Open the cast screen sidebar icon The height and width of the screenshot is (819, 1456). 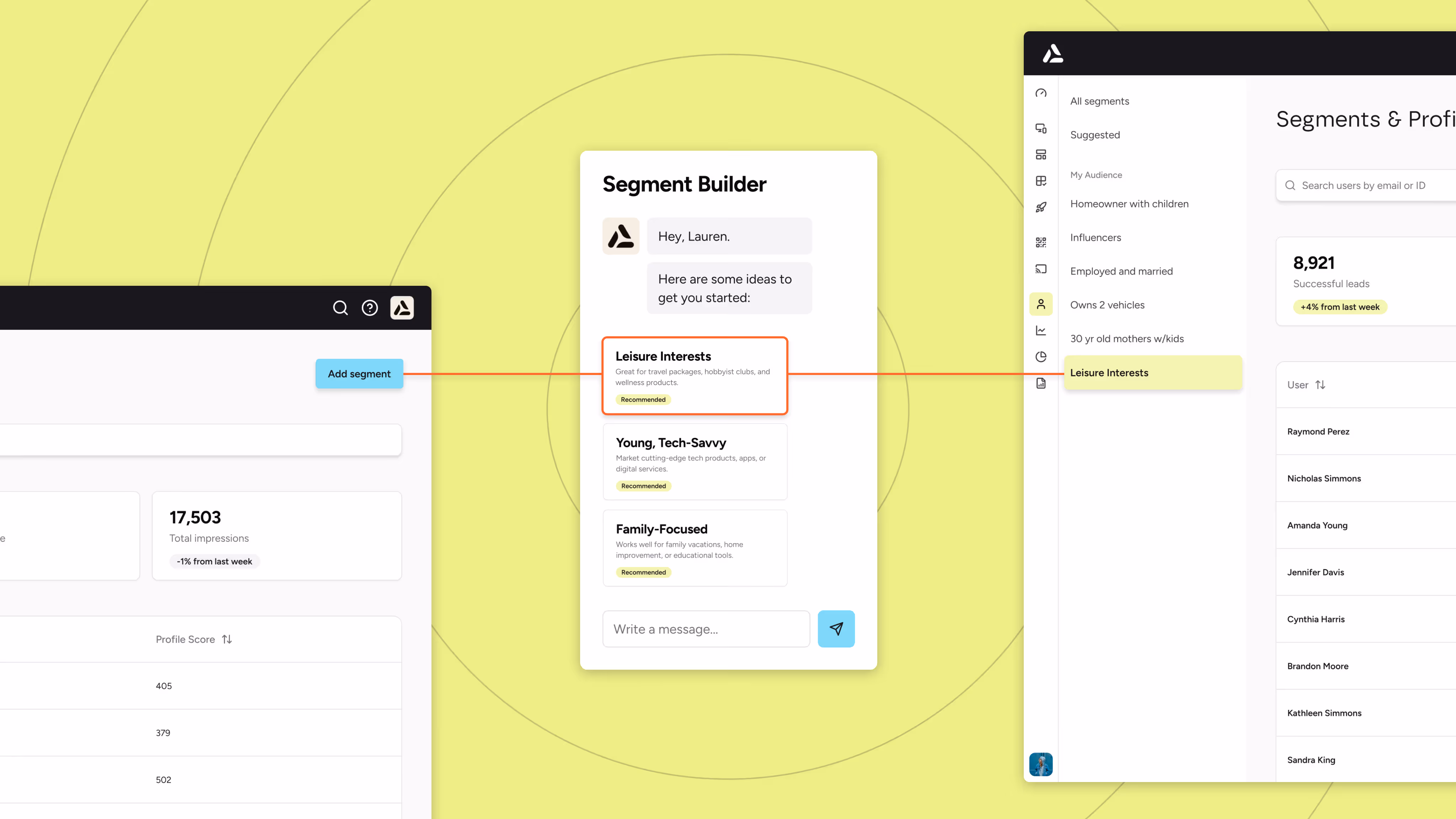pyautogui.click(x=1040, y=269)
